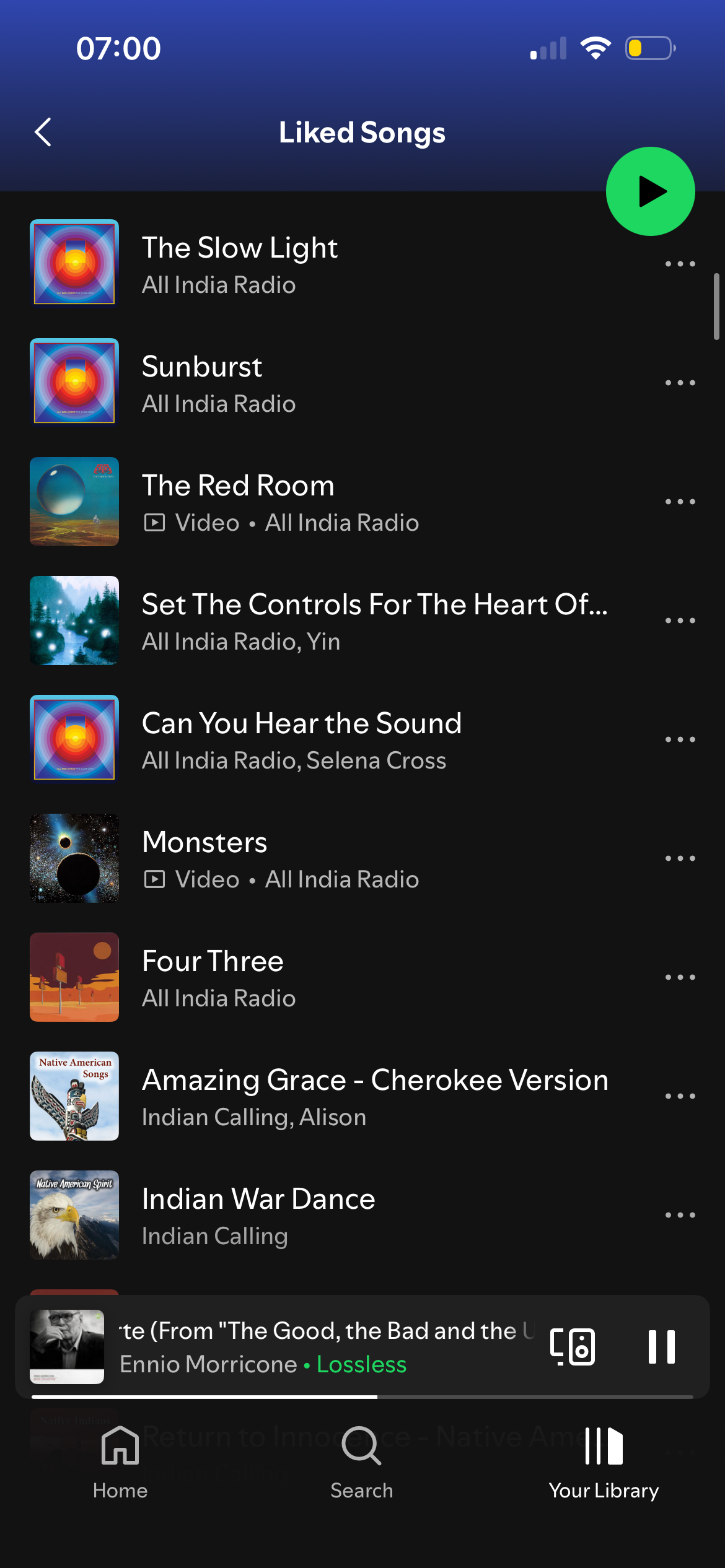This screenshot has height=1568, width=725.
Task: Open more options for Indian War Dance
Action: [680, 1215]
